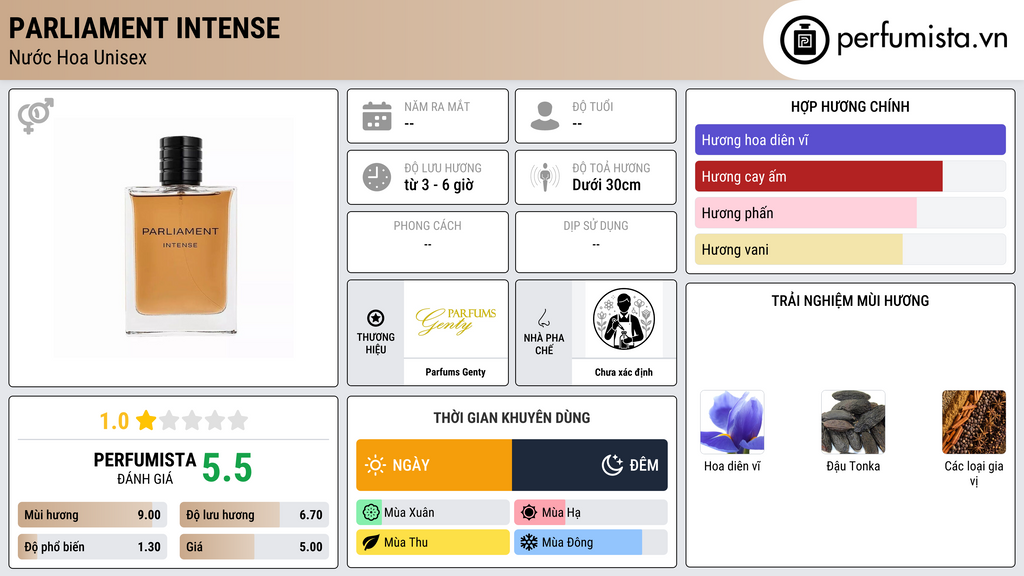Click the clock icon beside Độ lưu hương
Screen dimensions: 1024x576
pyautogui.click(x=377, y=177)
